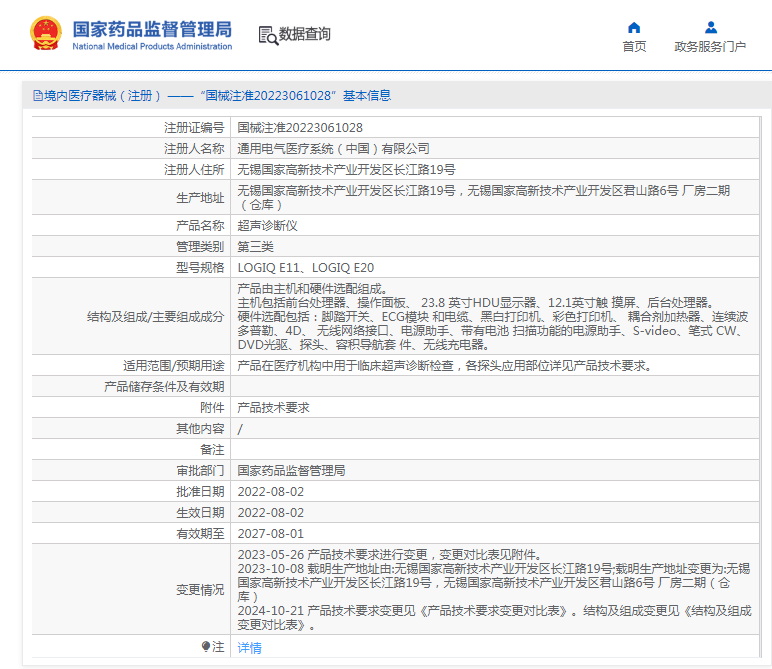The image size is (772, 669).
Task: Click the 国家药品监督管理局 site title
Action: coord(152,28)
